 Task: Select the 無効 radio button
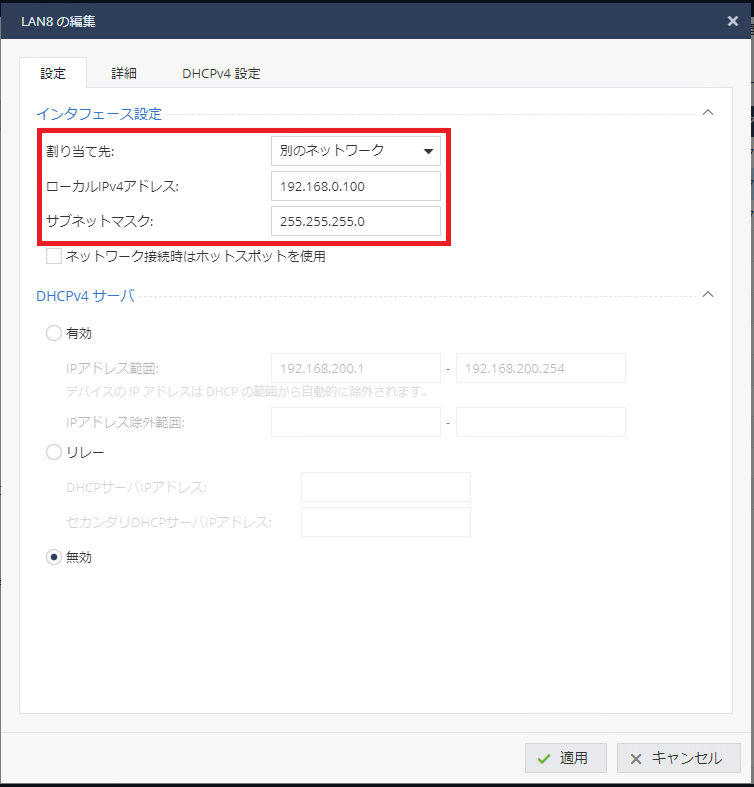pyautogui.click(x=54, y=557)
